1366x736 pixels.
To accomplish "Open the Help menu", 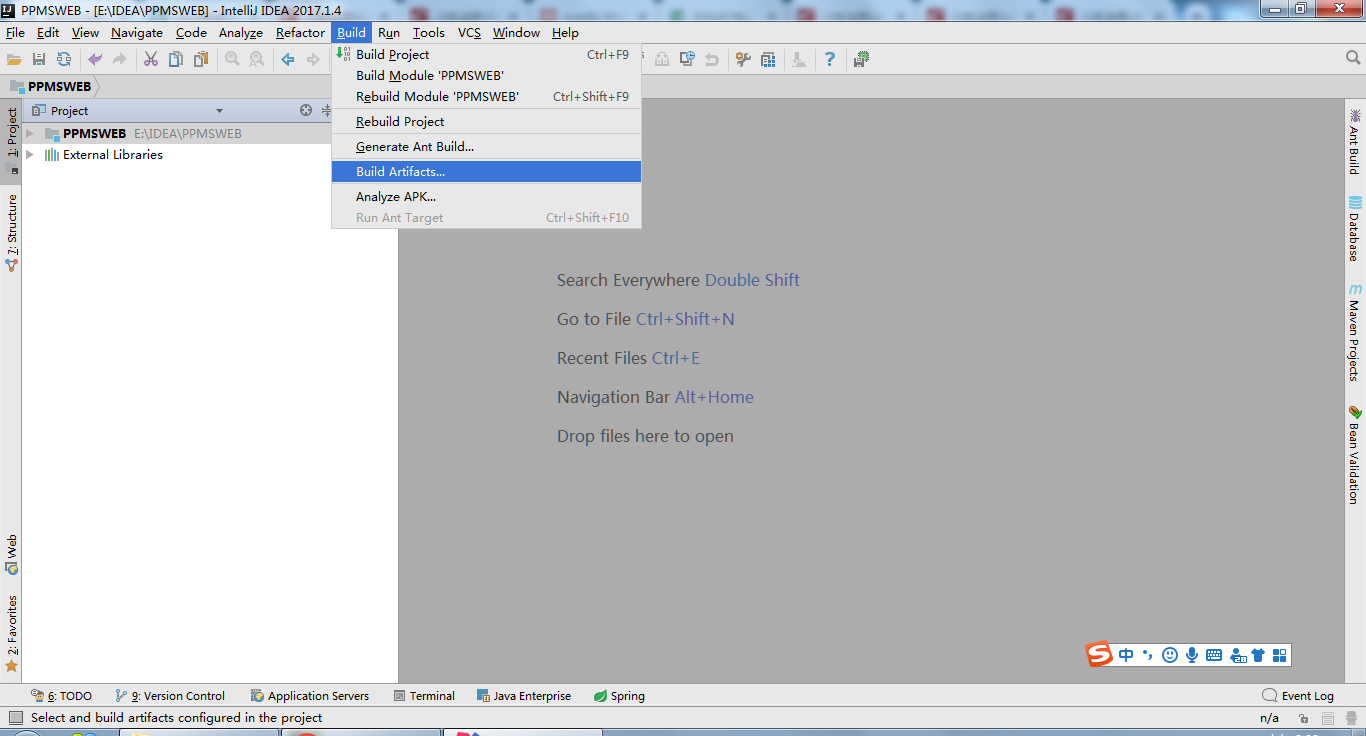I will 565,33.
